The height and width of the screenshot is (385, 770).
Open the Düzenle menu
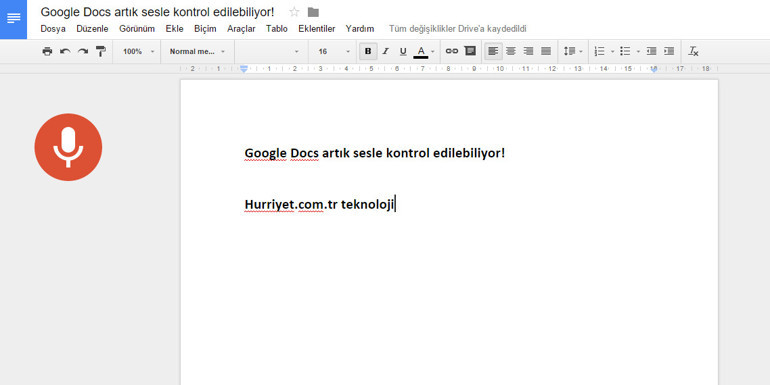(x=92, y=29)
